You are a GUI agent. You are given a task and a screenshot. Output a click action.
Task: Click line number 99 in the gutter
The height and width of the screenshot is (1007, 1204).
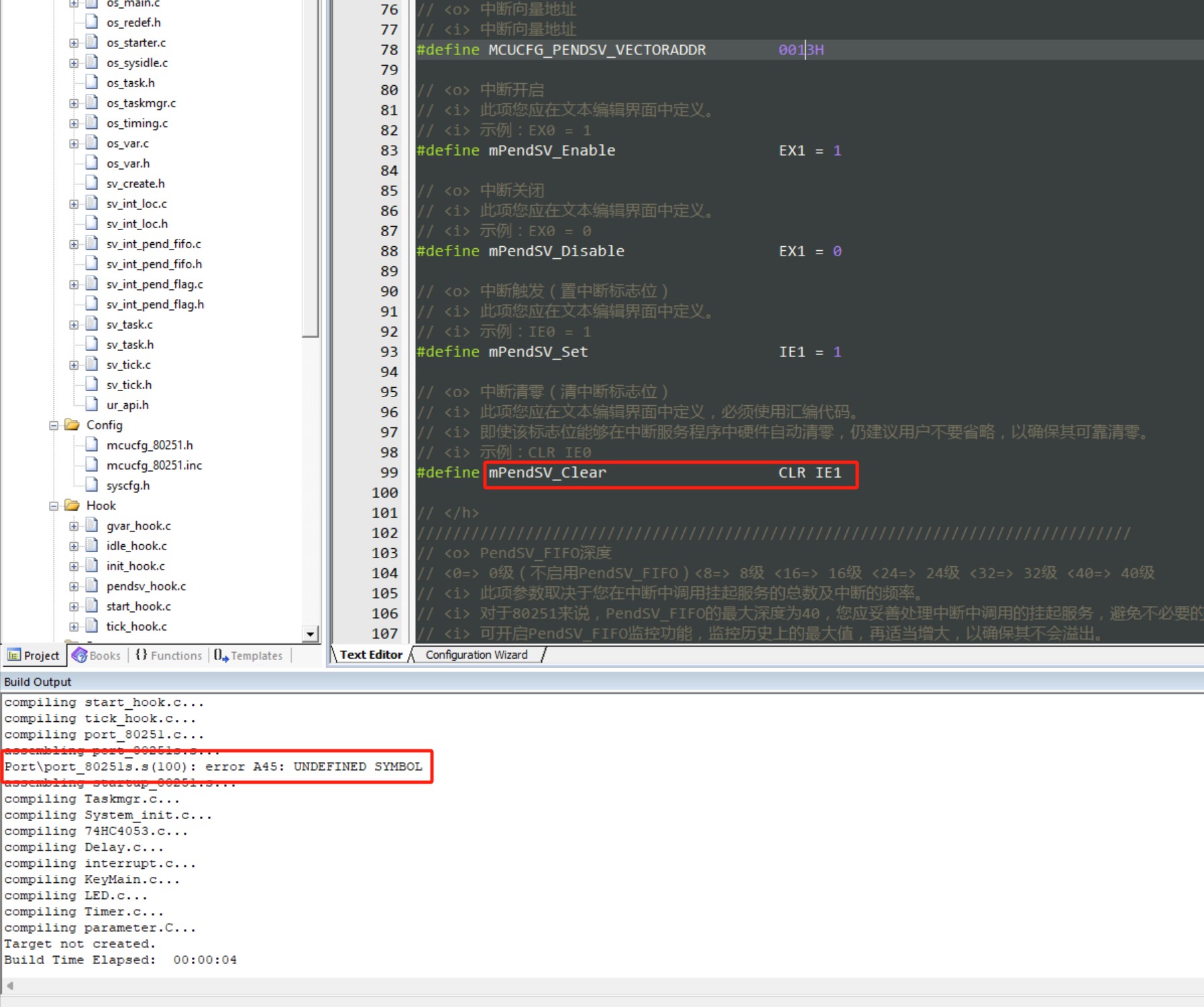(x=389, y=472)
